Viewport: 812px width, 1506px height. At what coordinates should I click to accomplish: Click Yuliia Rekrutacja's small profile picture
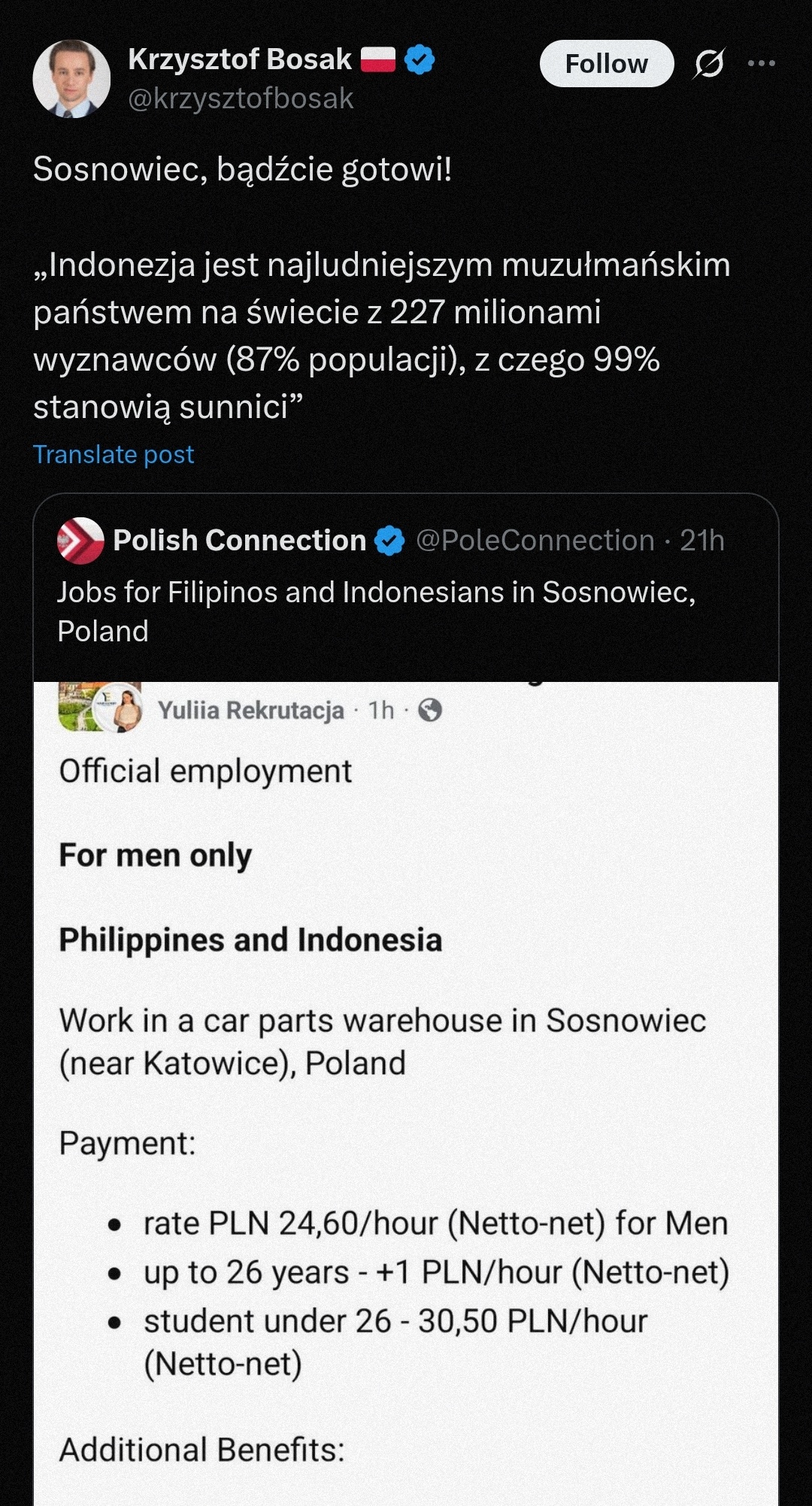[x=126, y=710]
